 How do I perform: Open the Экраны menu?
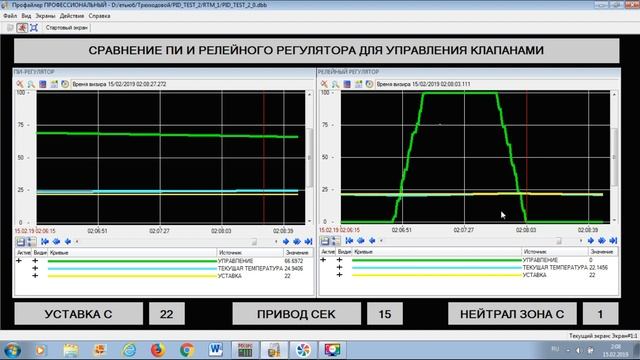[x=45, y=16]
